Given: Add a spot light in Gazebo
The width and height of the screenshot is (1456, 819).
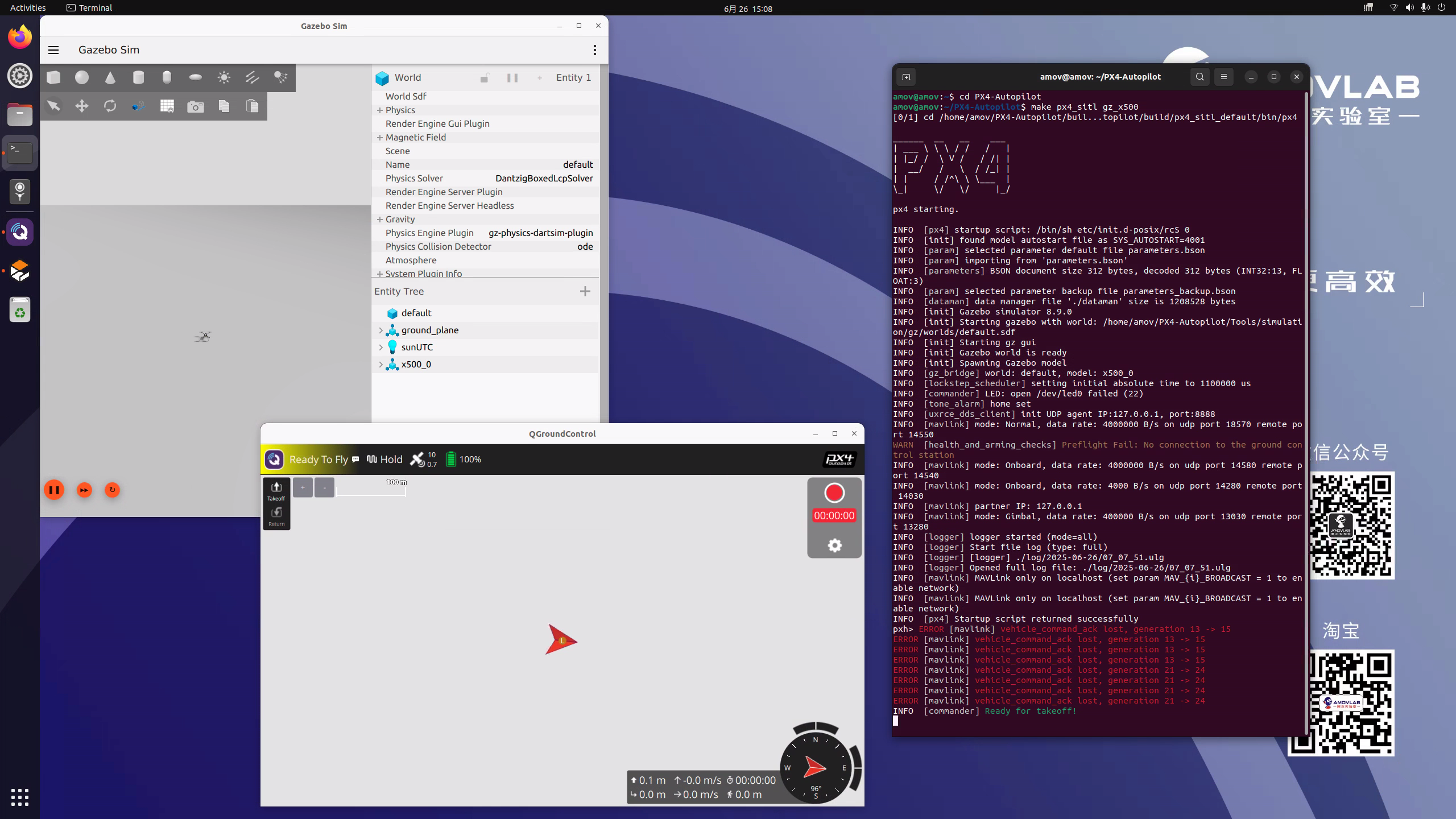Looking at the screenshot, I should point(281,77).
